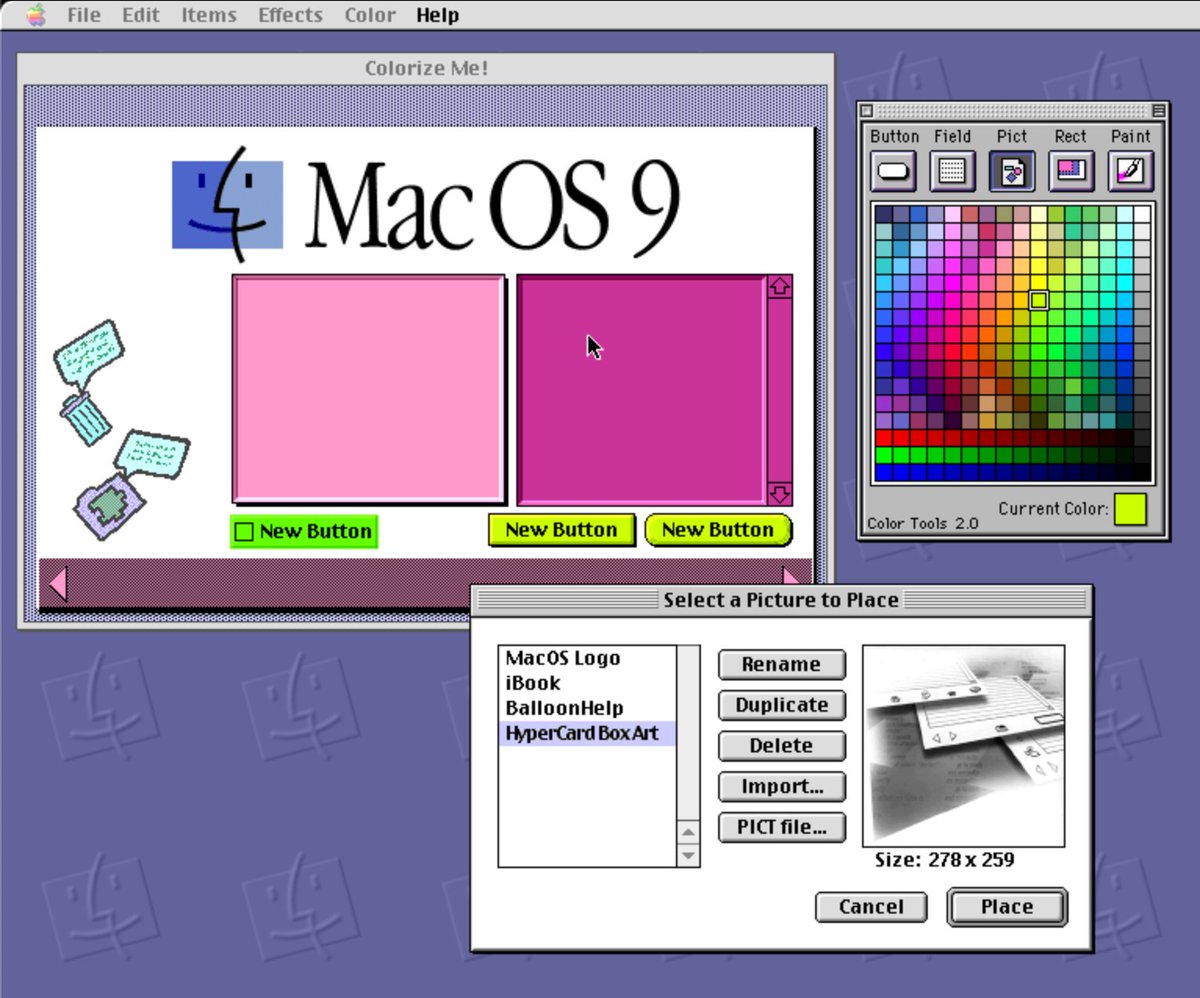
Task: Select the Field tool icon in Color Tools
Action: click(x=953, y=171)
